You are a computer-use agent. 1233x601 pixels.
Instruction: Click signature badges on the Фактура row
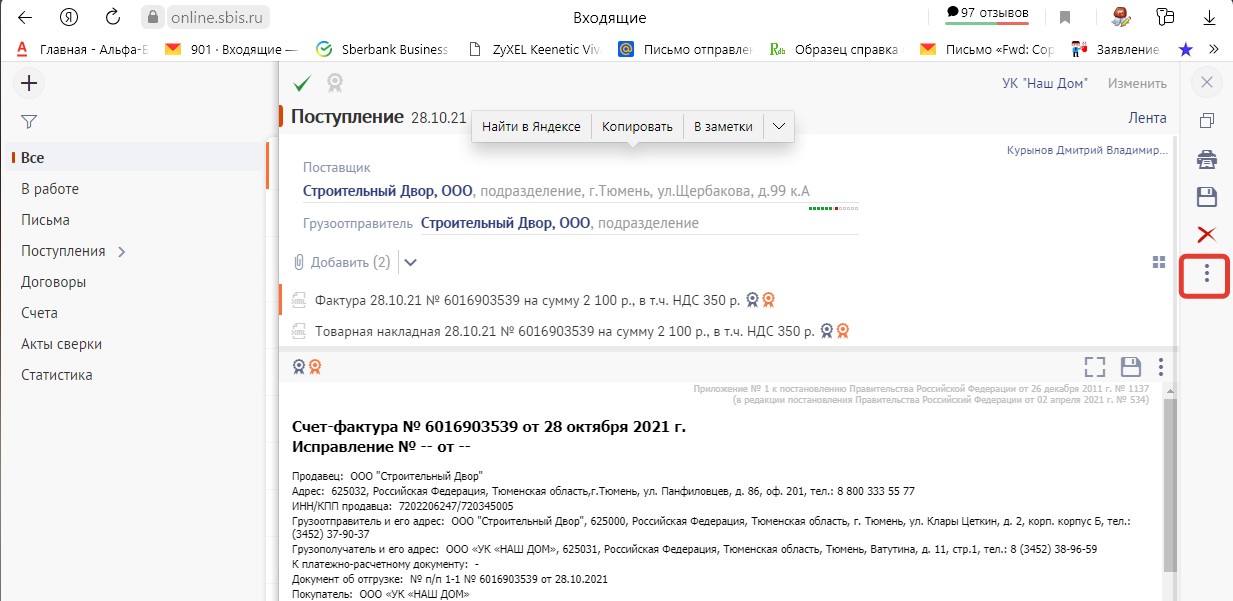click(x=760, y=299)
